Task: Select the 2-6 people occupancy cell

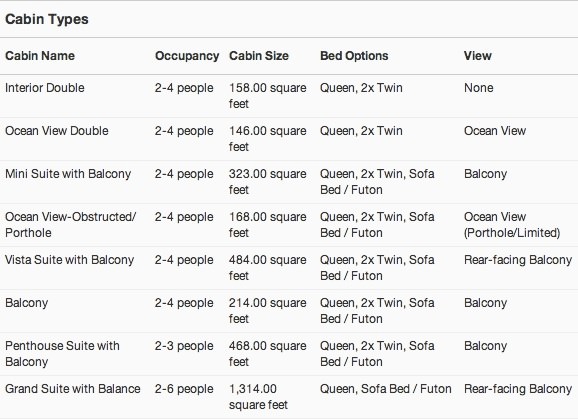Action: [184, 389]
